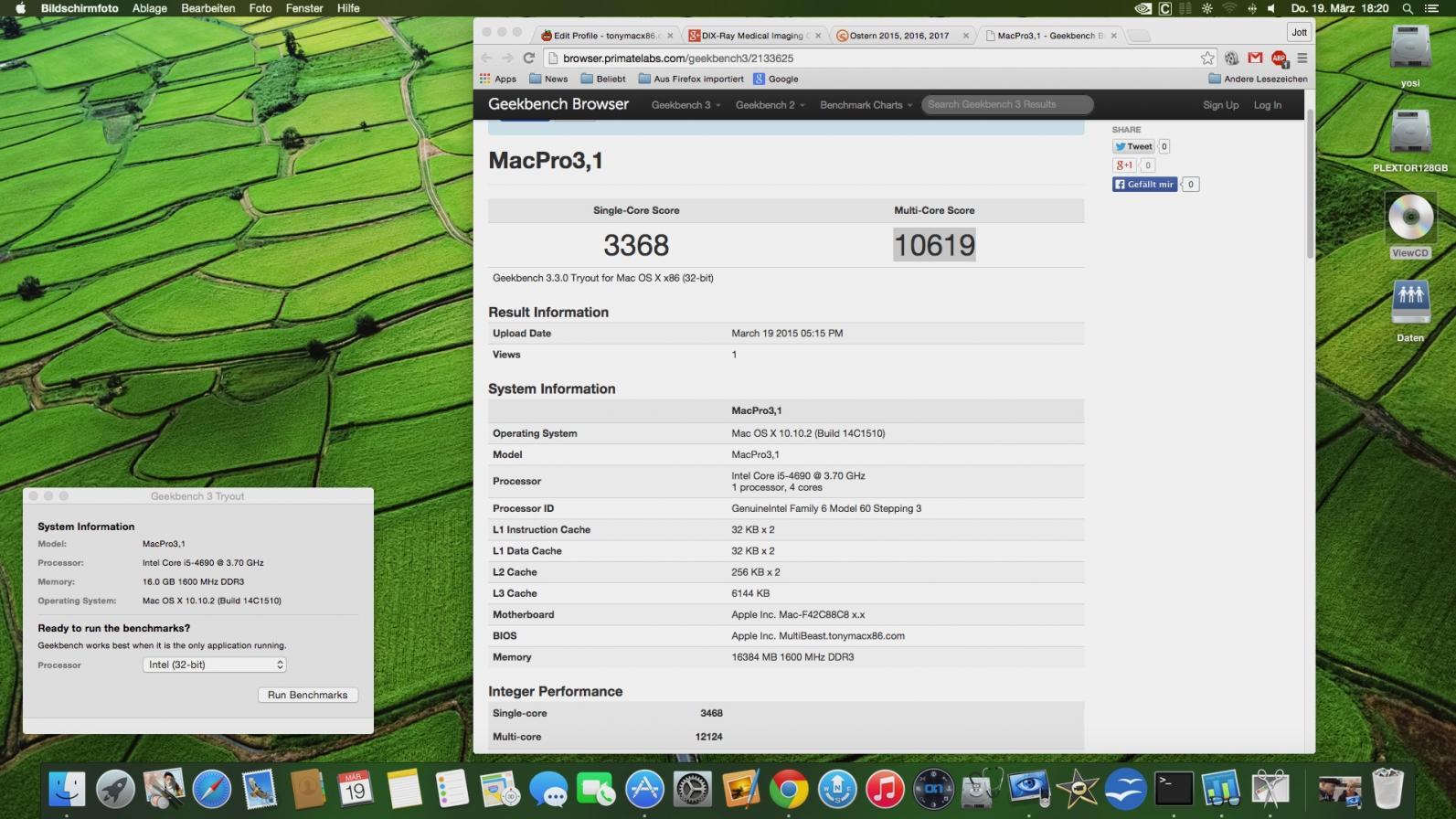Open System Preferences from the dock

[693, 788]
